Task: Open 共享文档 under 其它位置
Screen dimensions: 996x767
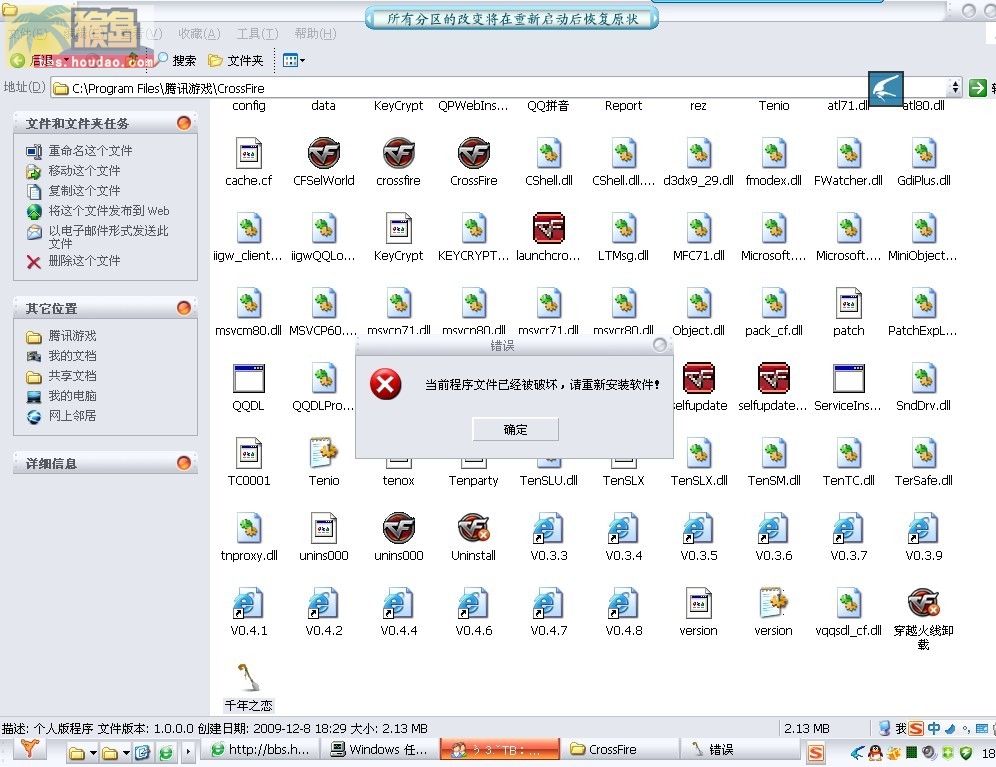Action: [72, 376]
